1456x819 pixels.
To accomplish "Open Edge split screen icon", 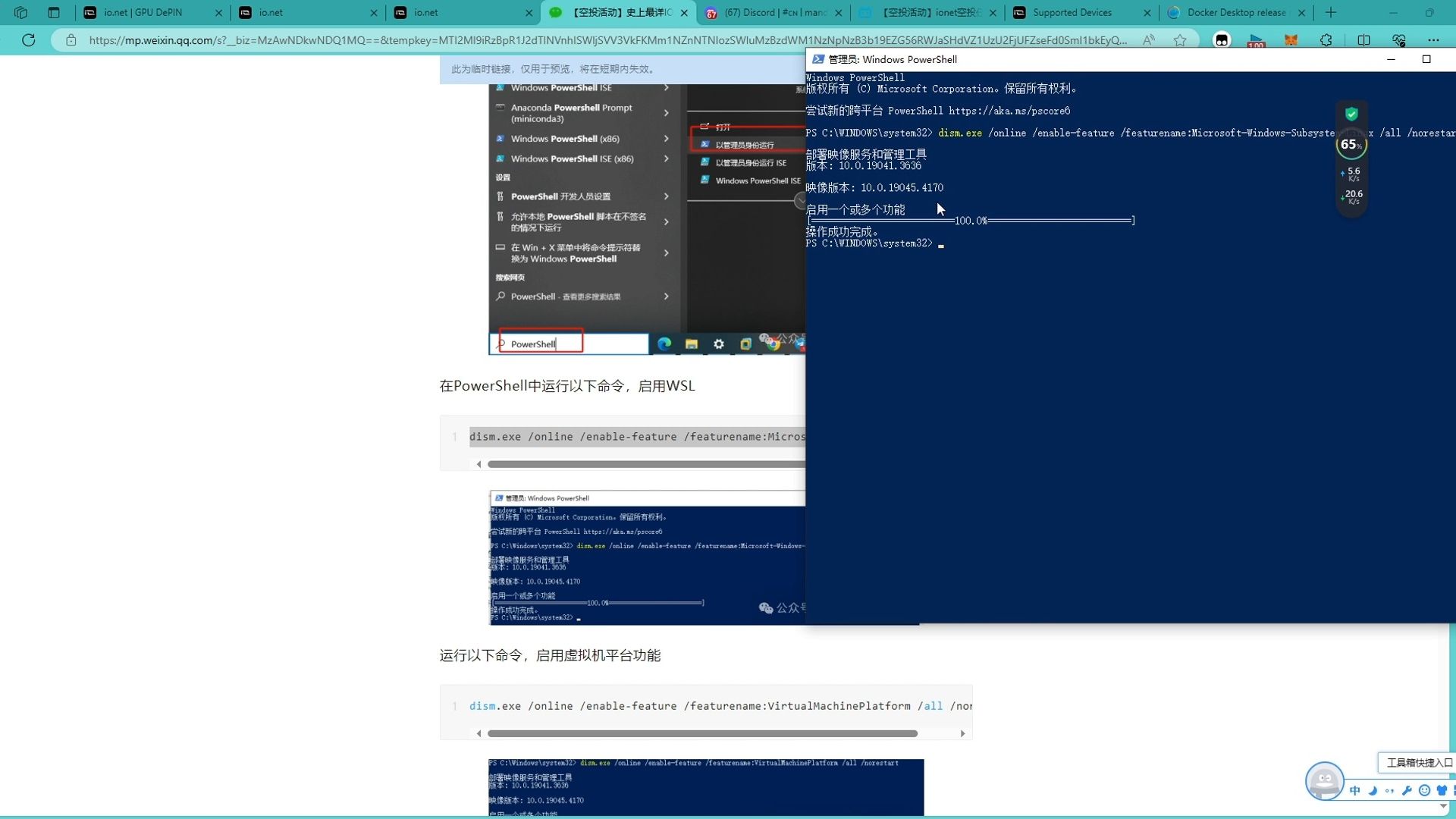I will pos(1363,40).
